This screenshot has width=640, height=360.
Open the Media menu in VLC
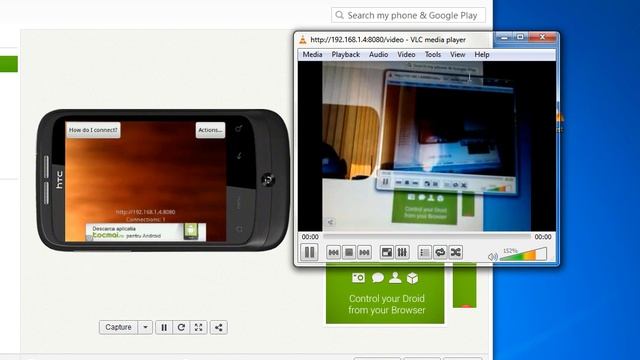coord(312,54)
